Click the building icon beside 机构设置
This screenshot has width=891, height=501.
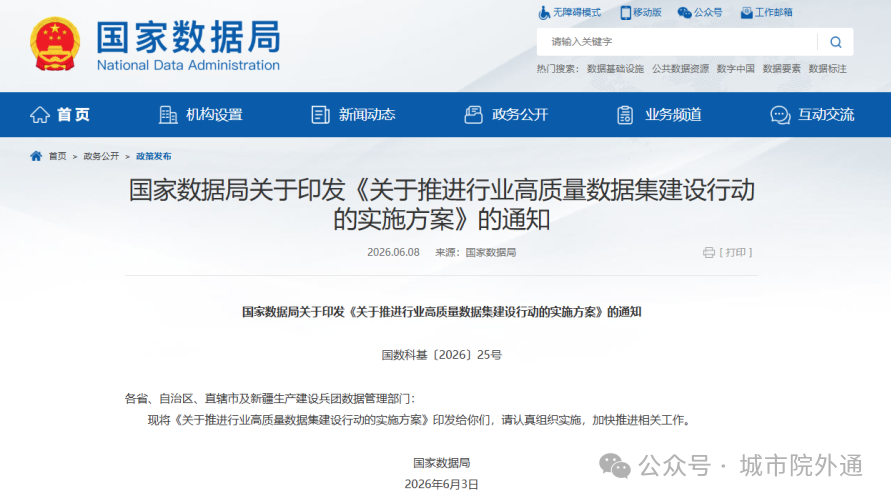tap(168, 115)
